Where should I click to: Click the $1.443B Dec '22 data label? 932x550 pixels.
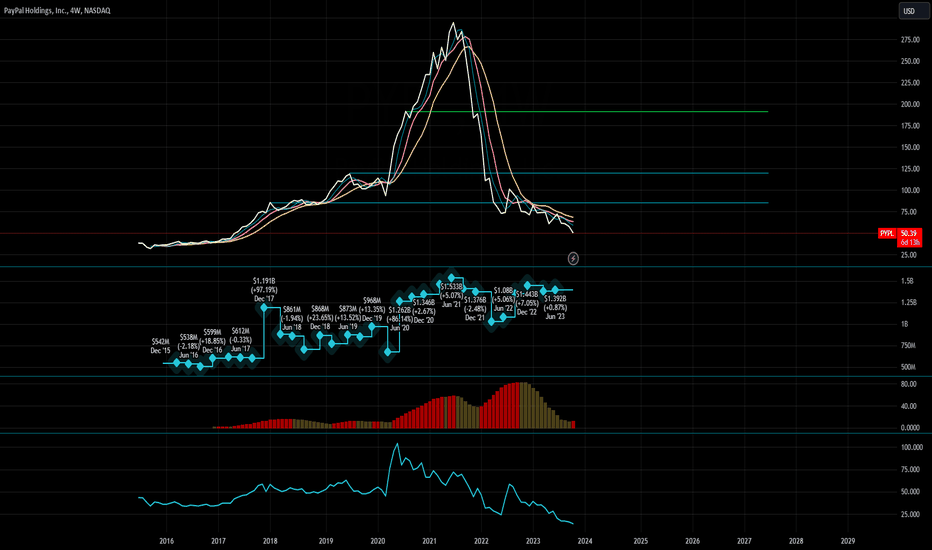tap(527, 303)
